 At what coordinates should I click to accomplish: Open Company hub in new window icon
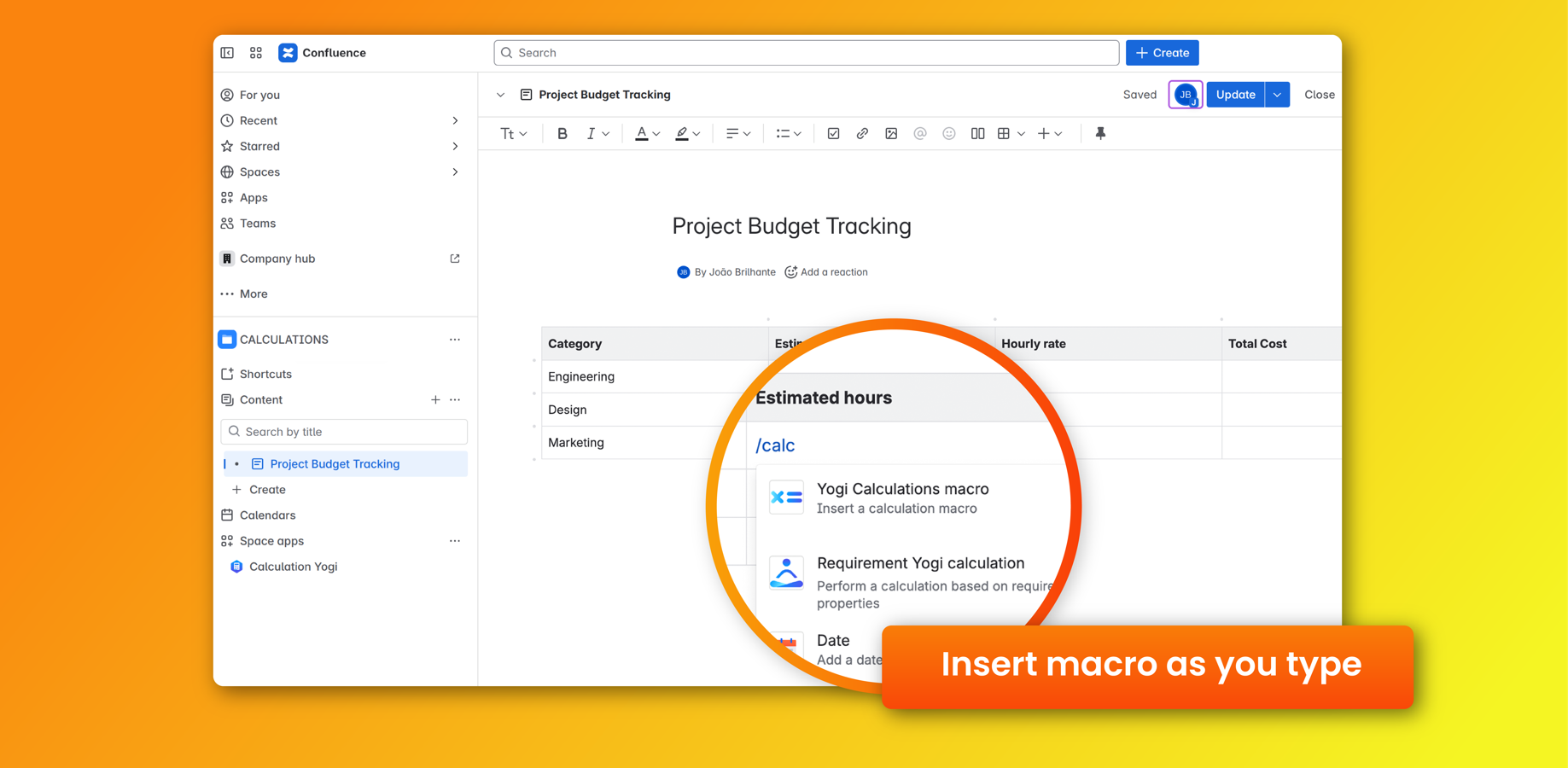click(x=455, y=259)
